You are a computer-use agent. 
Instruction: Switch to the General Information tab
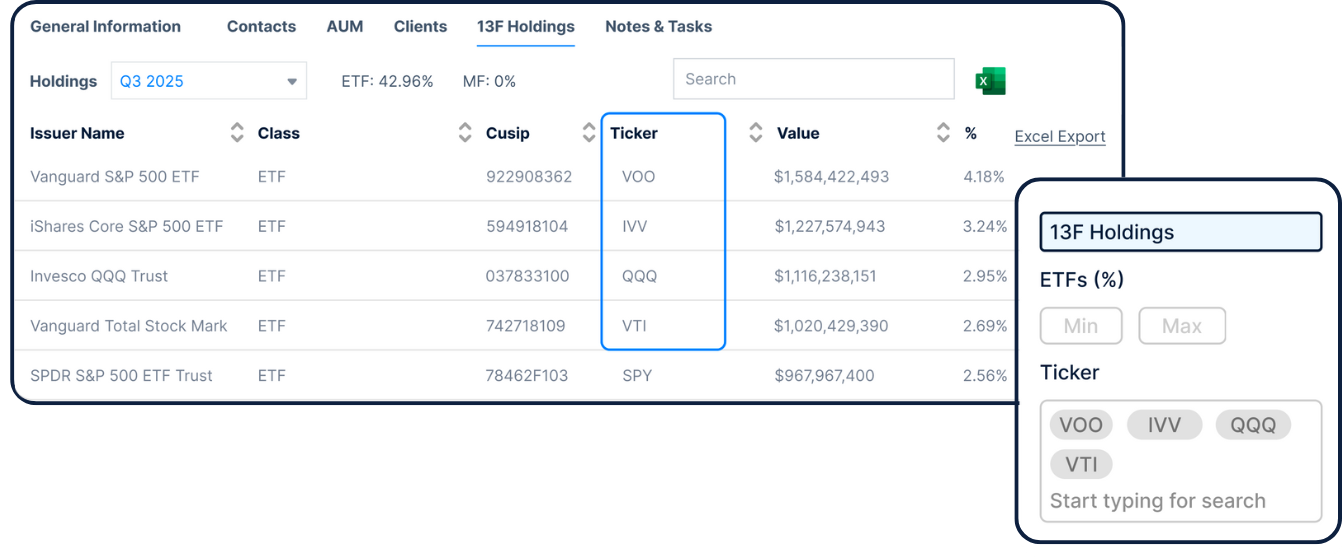click(x=105, y=27)
